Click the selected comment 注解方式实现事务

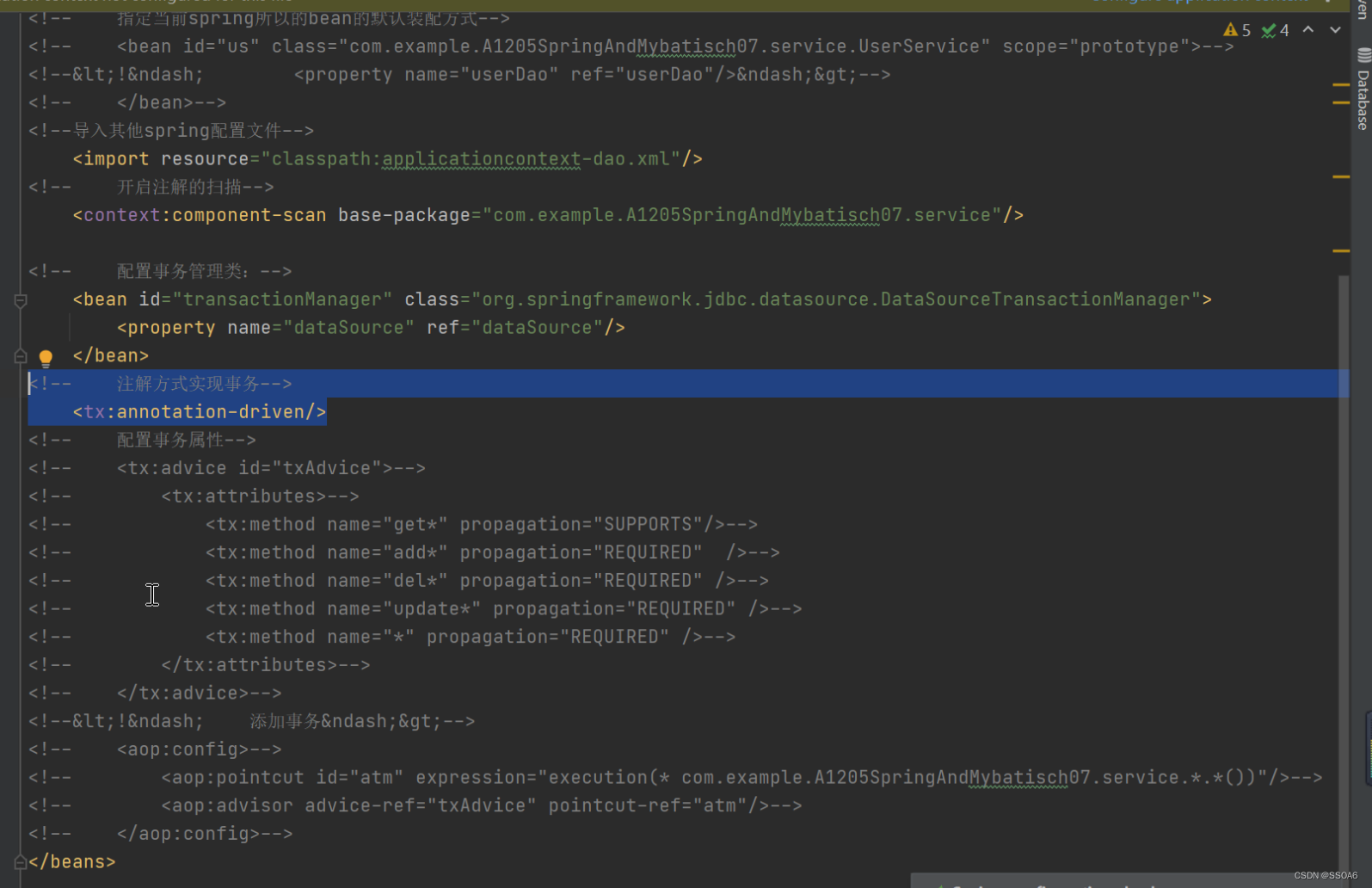[160, 384]
